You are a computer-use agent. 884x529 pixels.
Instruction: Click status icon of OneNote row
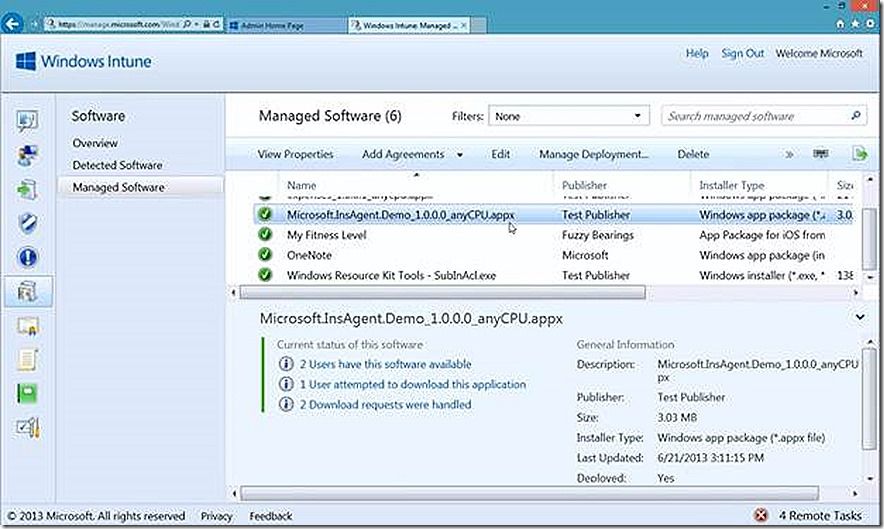[264, 255]
